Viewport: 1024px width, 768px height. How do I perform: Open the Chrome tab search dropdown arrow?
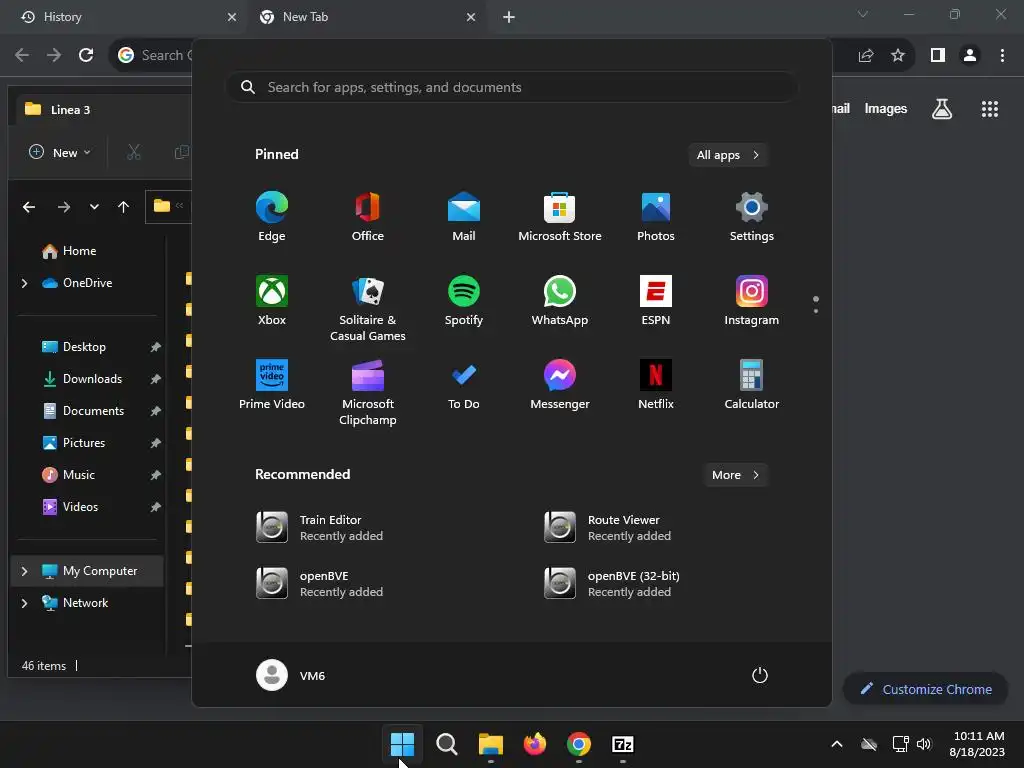point(863,14)
